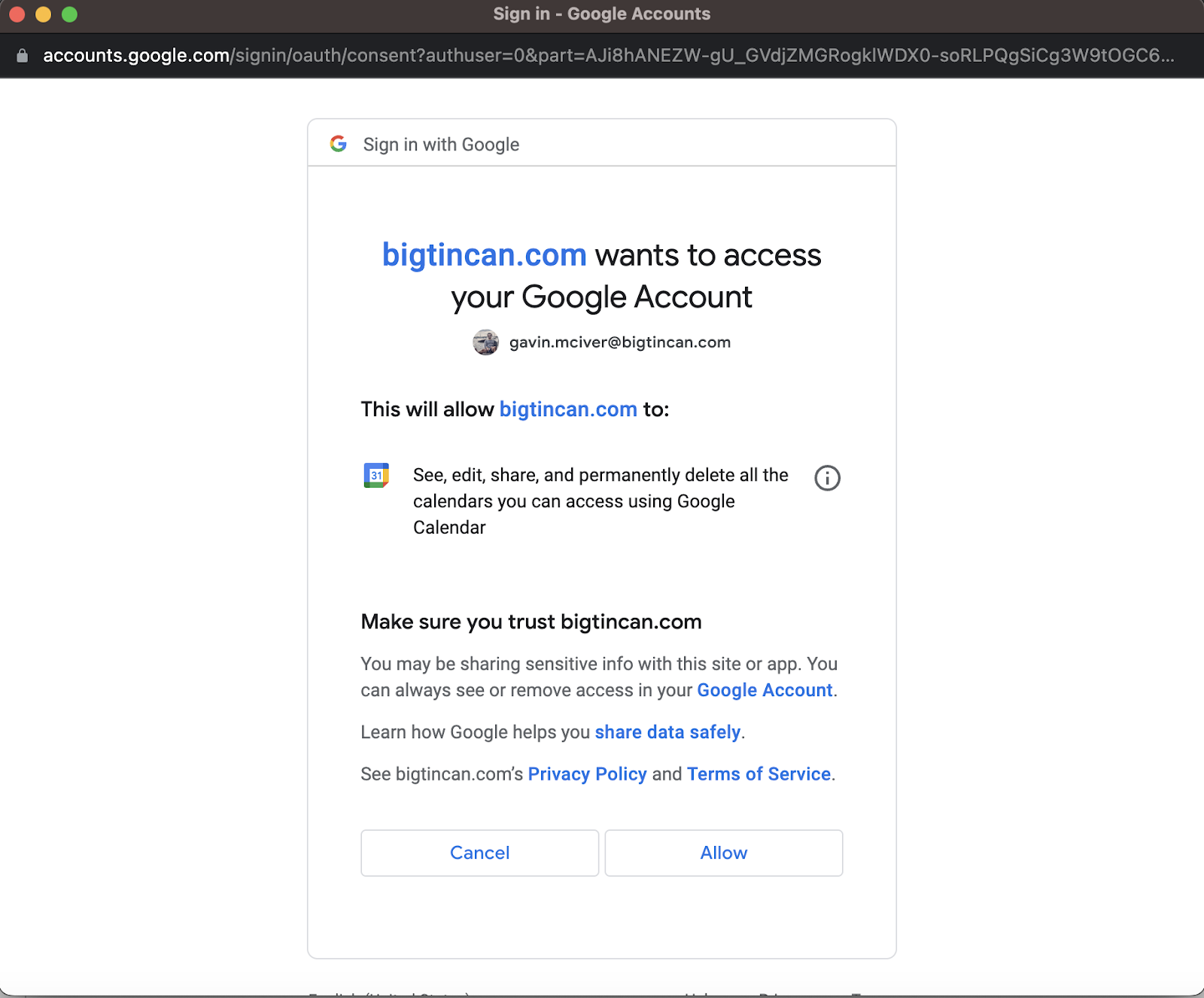Minimize window with yellow button

(x=44, y=14)
